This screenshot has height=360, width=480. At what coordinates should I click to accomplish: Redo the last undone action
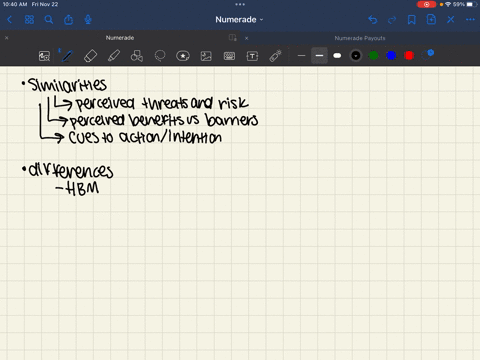(x=392, y=20)
